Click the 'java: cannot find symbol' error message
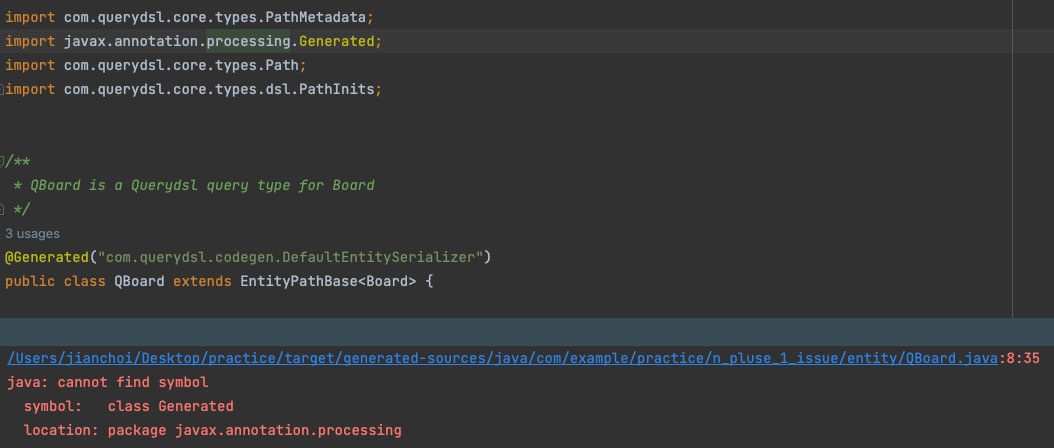The image size is (1054, 448). point(108,383)
